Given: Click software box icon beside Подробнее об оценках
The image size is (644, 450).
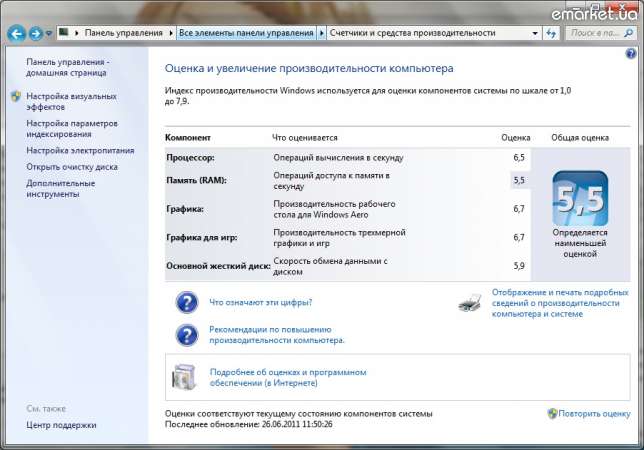Looking at the screenshot, I should pyautogui.click(x=184, y=377).
